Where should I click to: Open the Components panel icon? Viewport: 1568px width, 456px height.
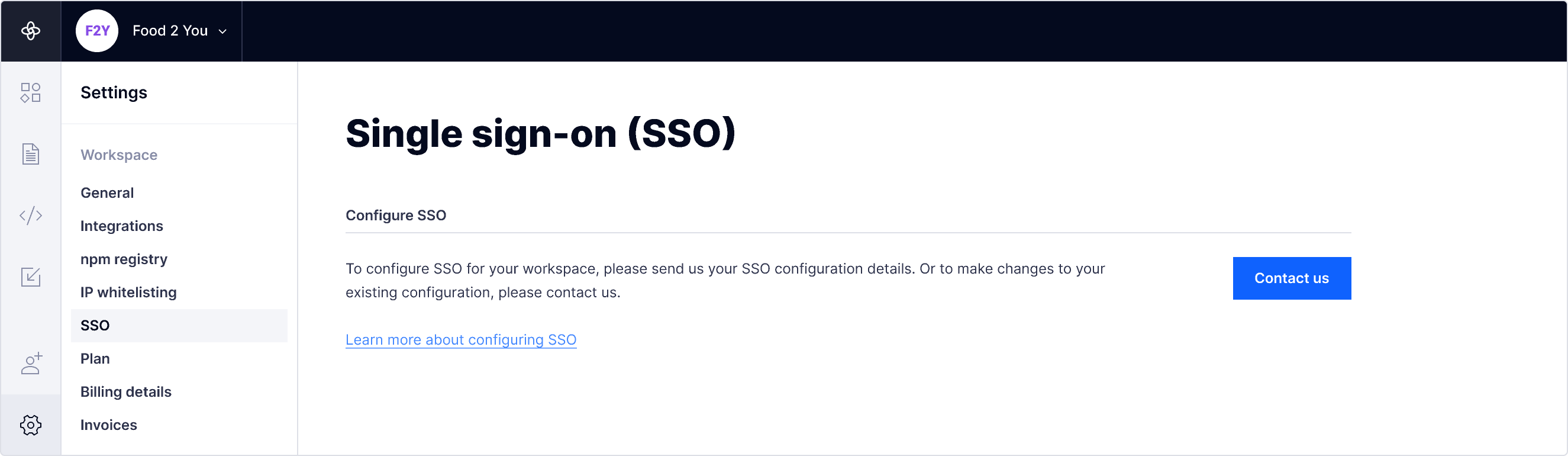30,92
